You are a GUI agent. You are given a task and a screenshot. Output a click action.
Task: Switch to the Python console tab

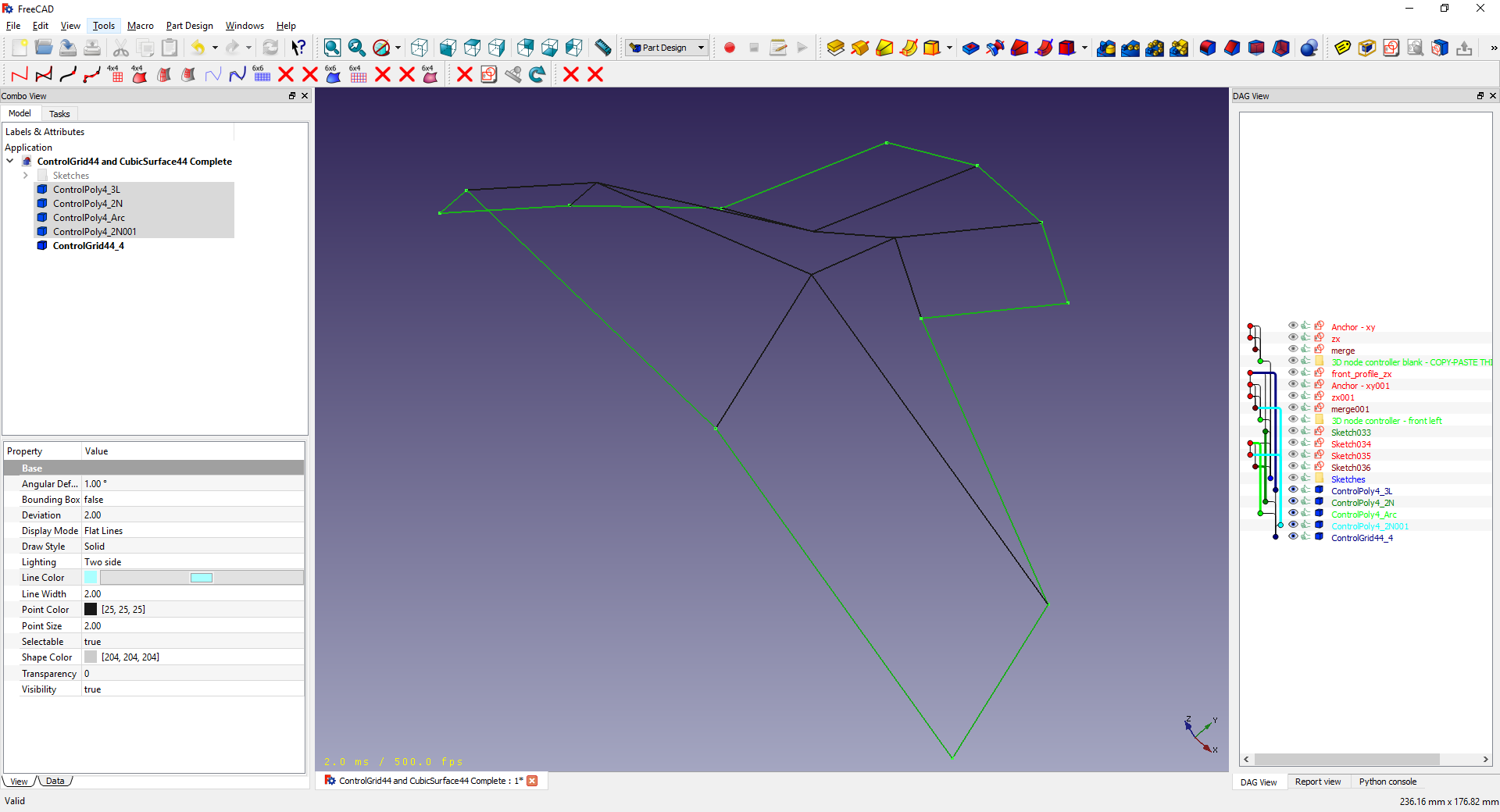pos(1387,782)
